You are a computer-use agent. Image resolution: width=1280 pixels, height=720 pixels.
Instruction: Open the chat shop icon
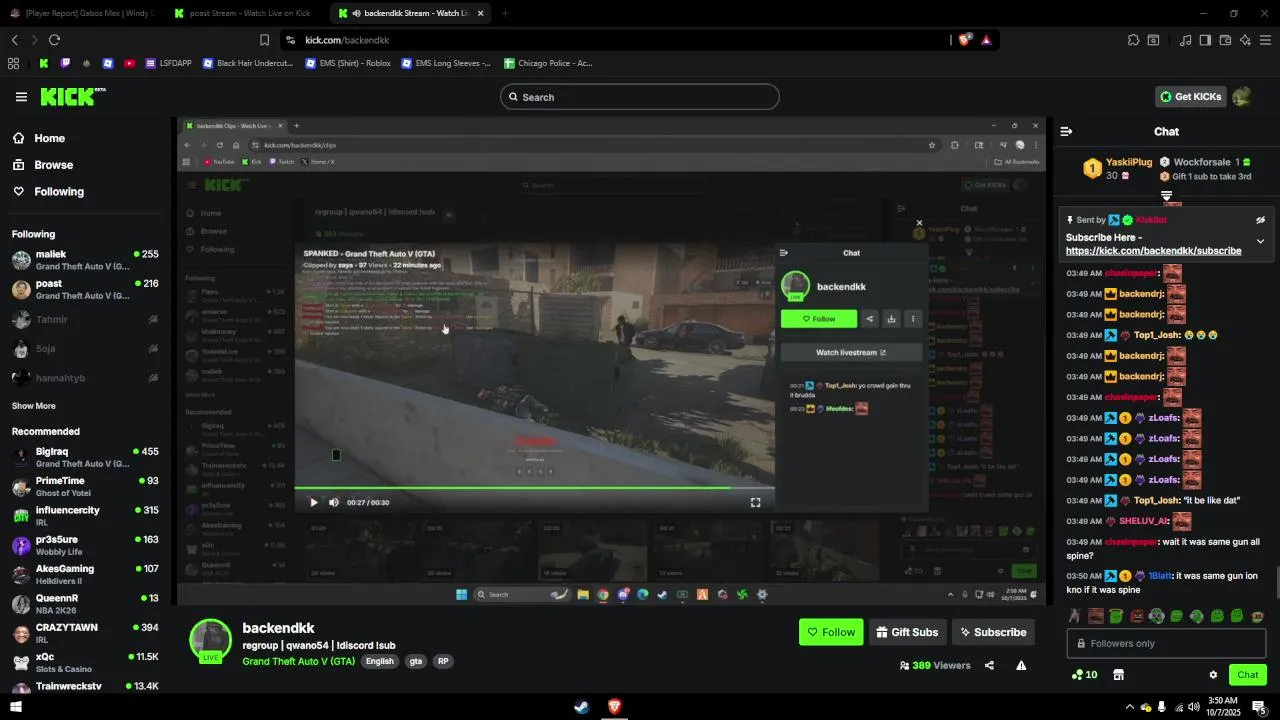pyautogui.click(x=1118, y=675)
